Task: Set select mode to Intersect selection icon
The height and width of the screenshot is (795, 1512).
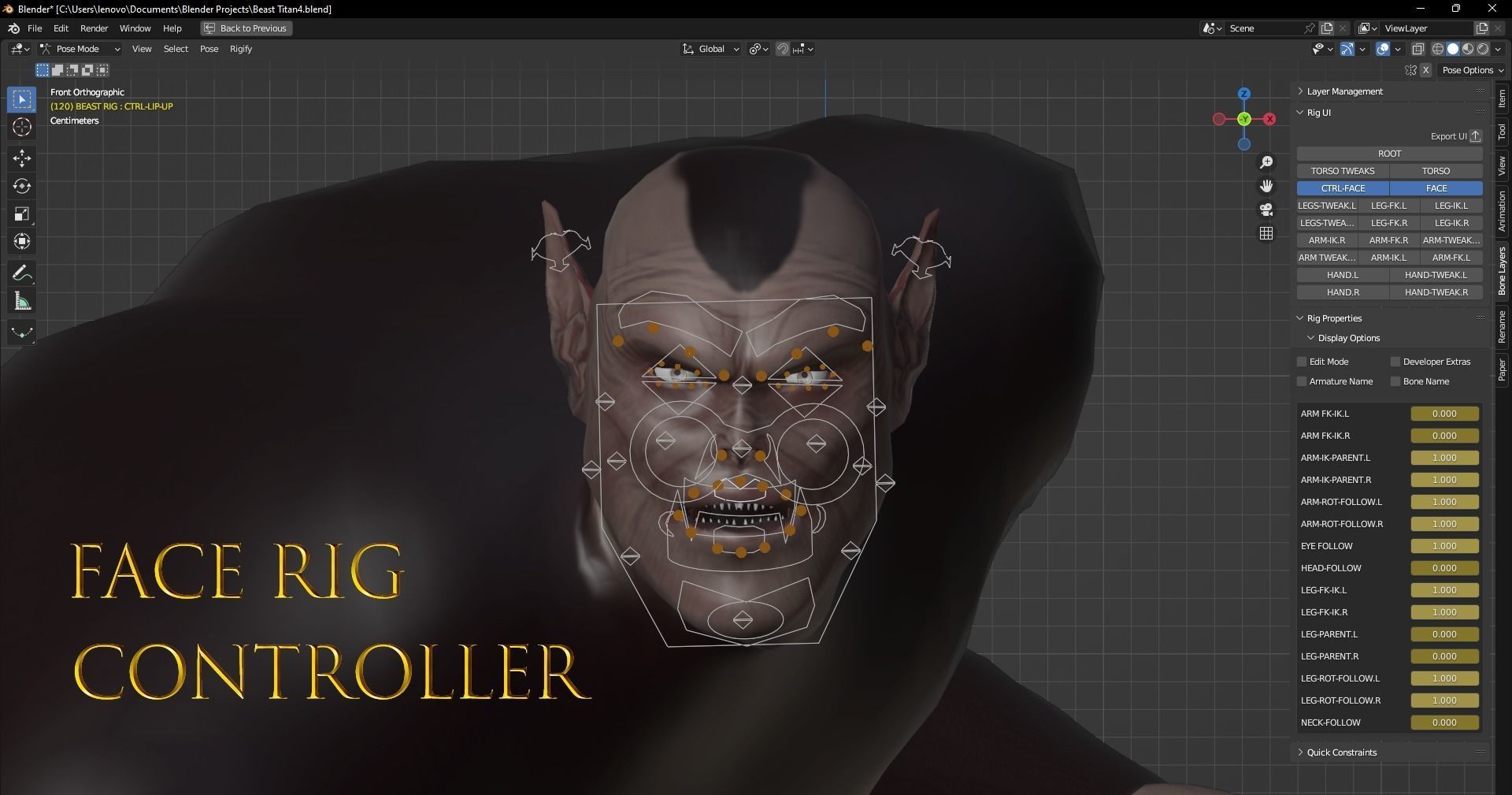Action: click(102, 70)
